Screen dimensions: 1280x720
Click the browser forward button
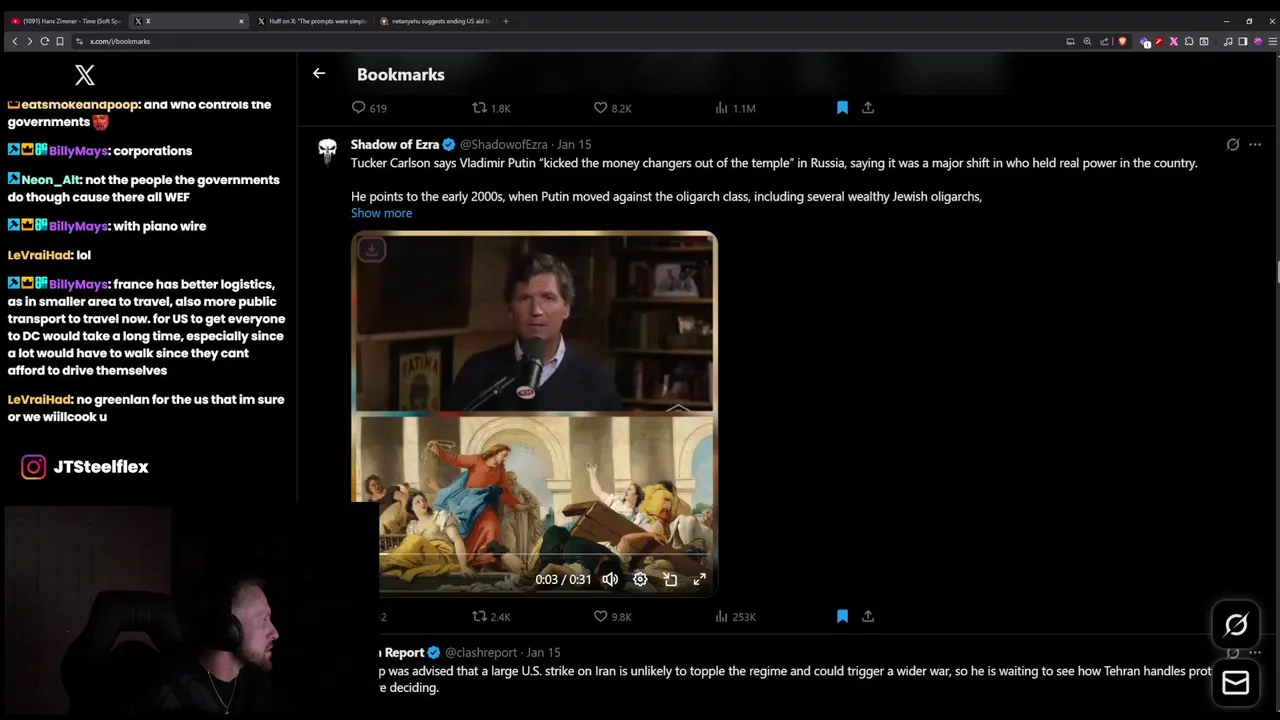[30, 41]
